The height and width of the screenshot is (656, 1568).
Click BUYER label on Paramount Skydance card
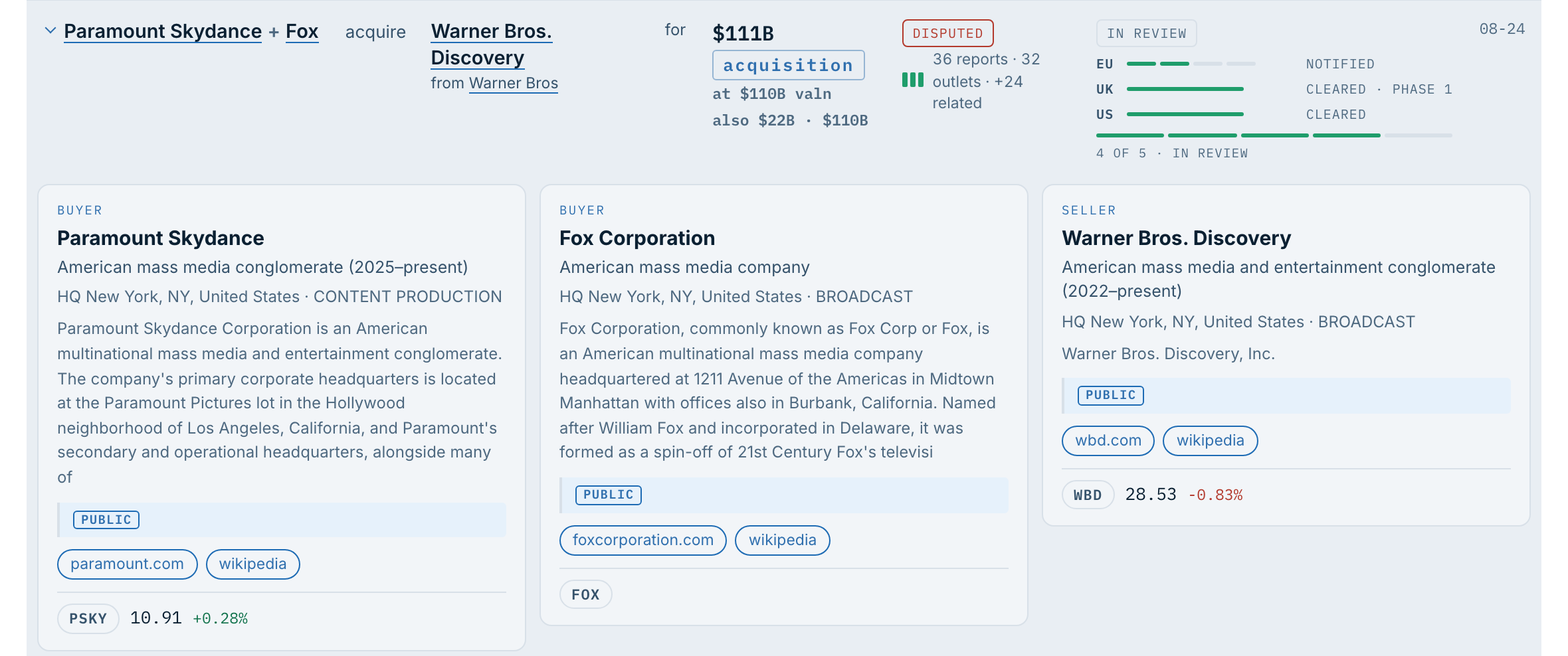[x=80, y=210]
